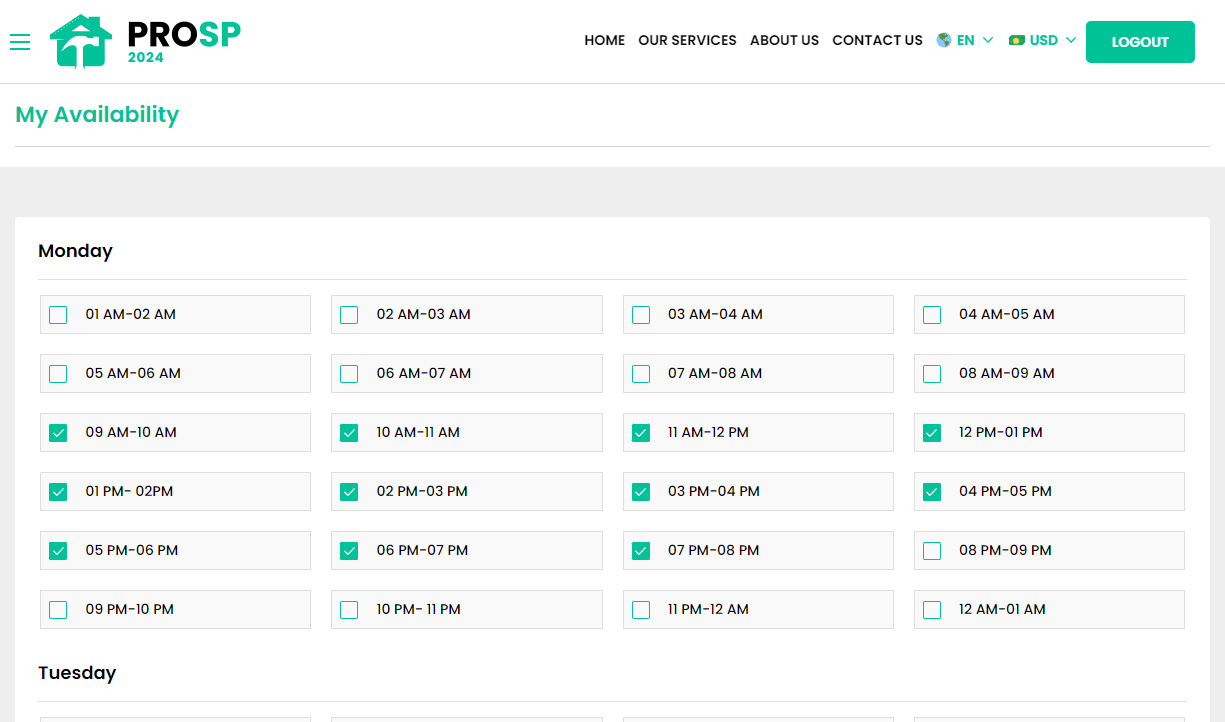Image resolution: width=1225 pixels, height=722 pixels.
Task: Uncheck the 09 AM-10 AM slot
Action: point(58,433)
